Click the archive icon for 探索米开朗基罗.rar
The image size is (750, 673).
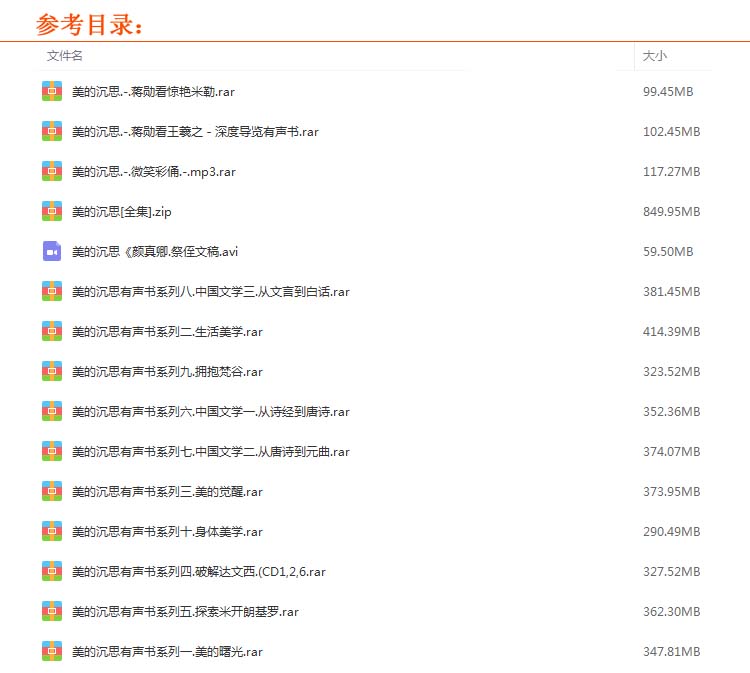pyautogui.click(x=52, y=611)
